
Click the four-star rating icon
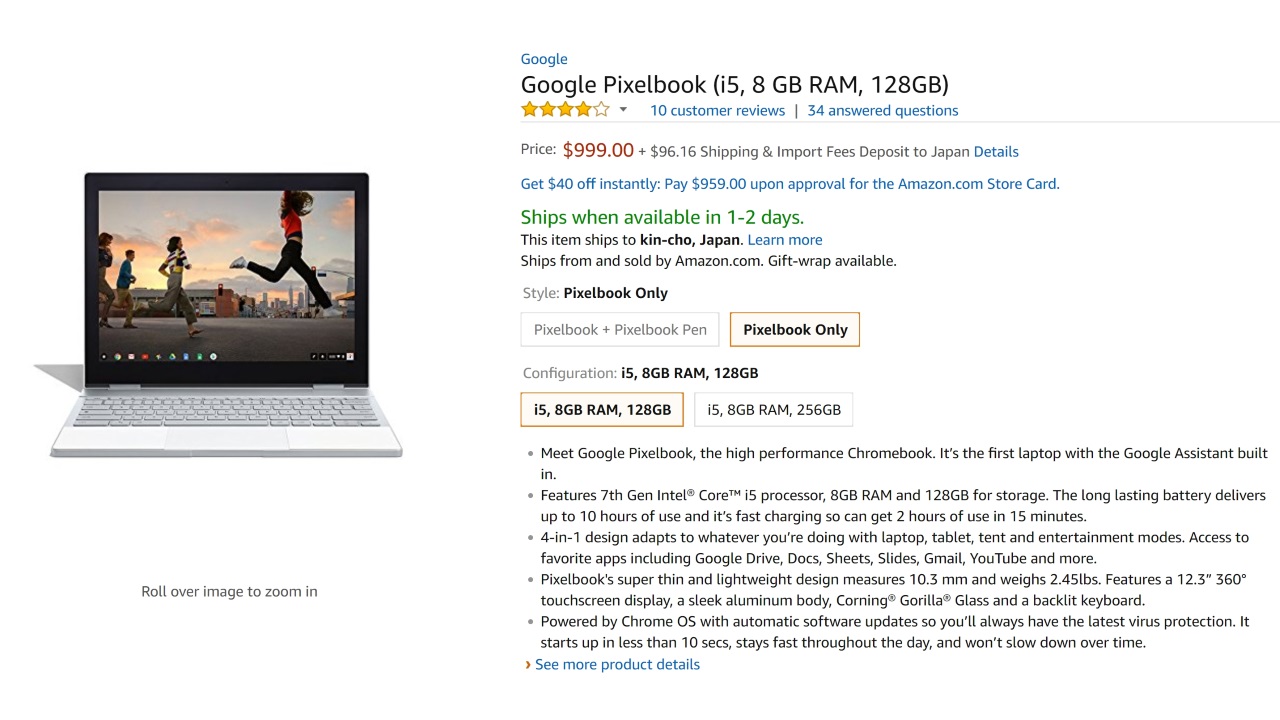[x=564, y=110]
